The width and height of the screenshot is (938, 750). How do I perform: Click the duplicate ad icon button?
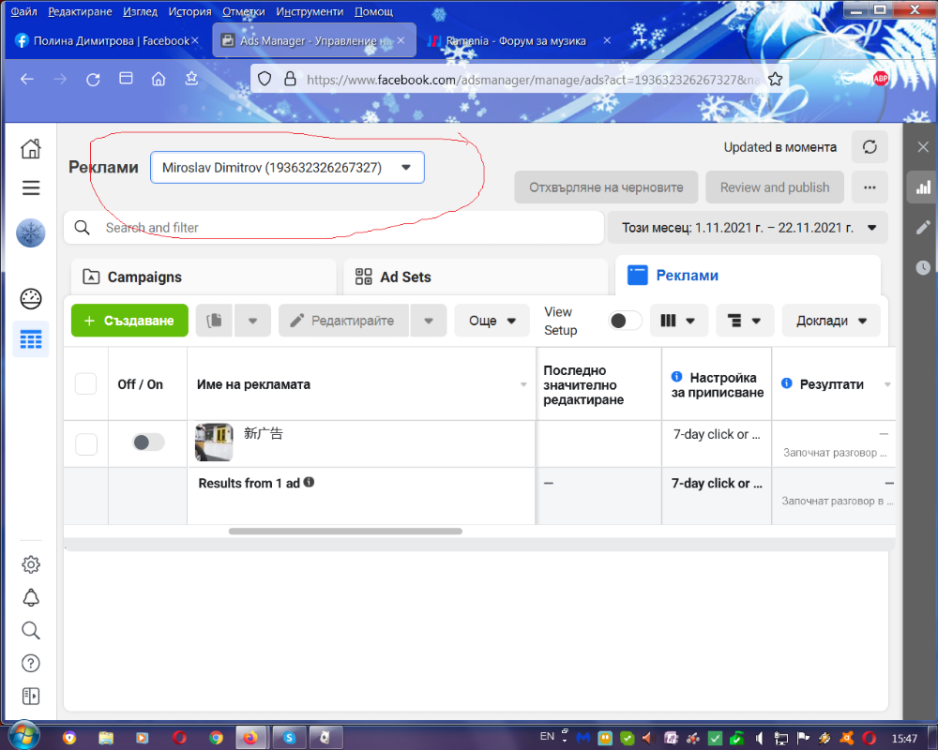click(x=214, y=321)
